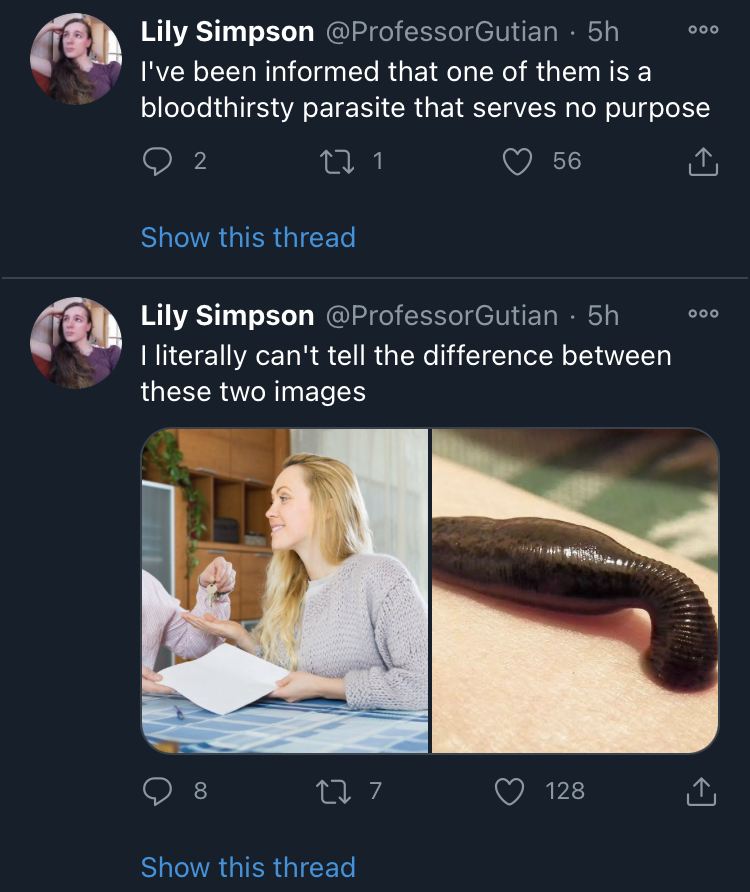Open Lily Simpson's name on first tweet
Viewport: 750px width, 892px height.
(x=227, y=32)
